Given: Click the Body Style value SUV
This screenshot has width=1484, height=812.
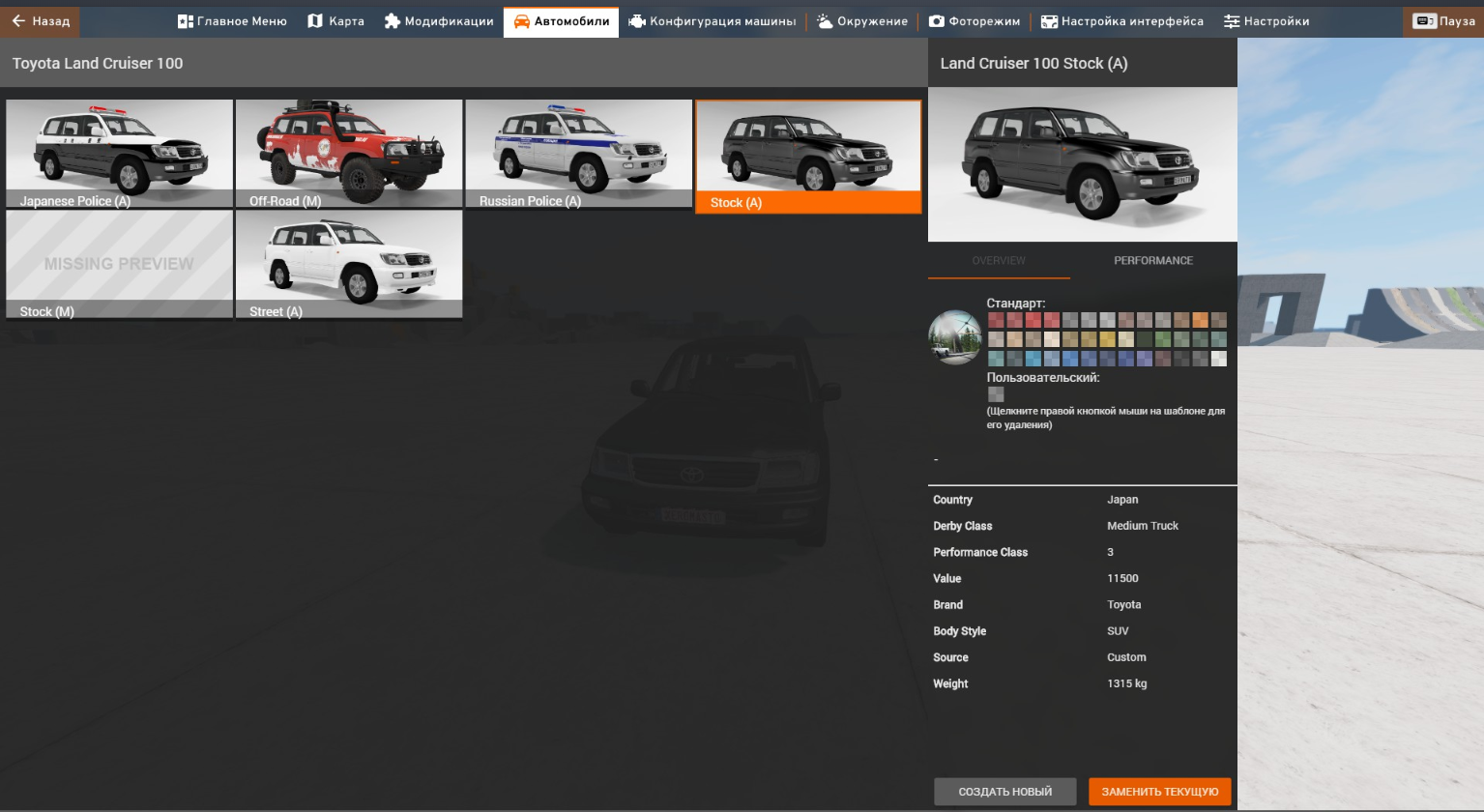Looking at the screenshot, I should click(1118, 630).
